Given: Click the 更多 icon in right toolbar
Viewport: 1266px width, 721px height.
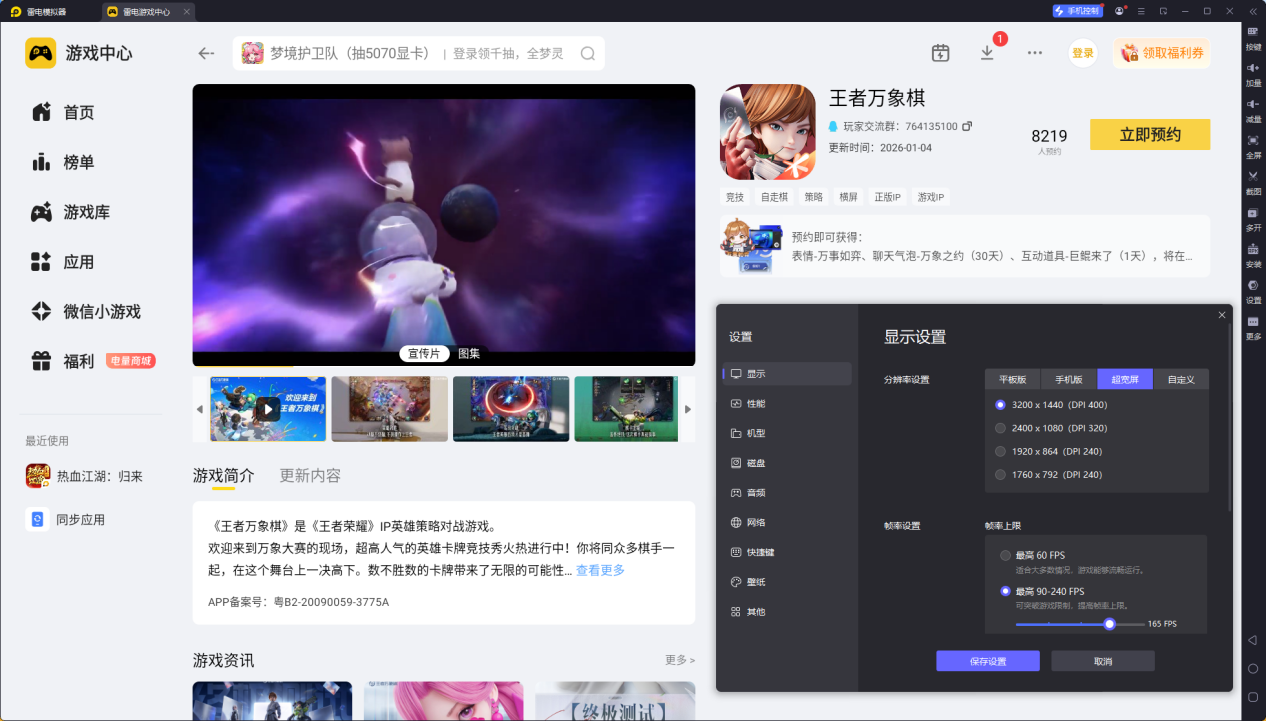Looking at the screenshot, I should [x=1253, y=327].
